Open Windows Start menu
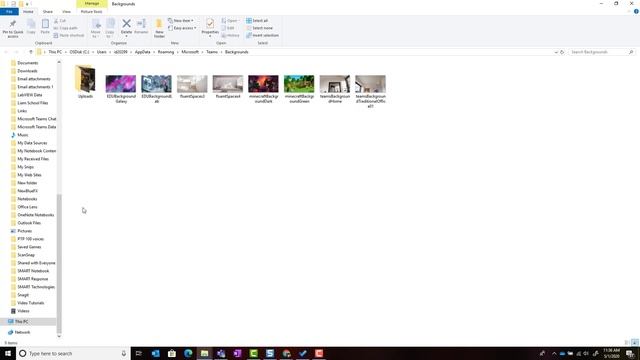The width and height of the screenshot is (640, 360). tap(8, 353)
